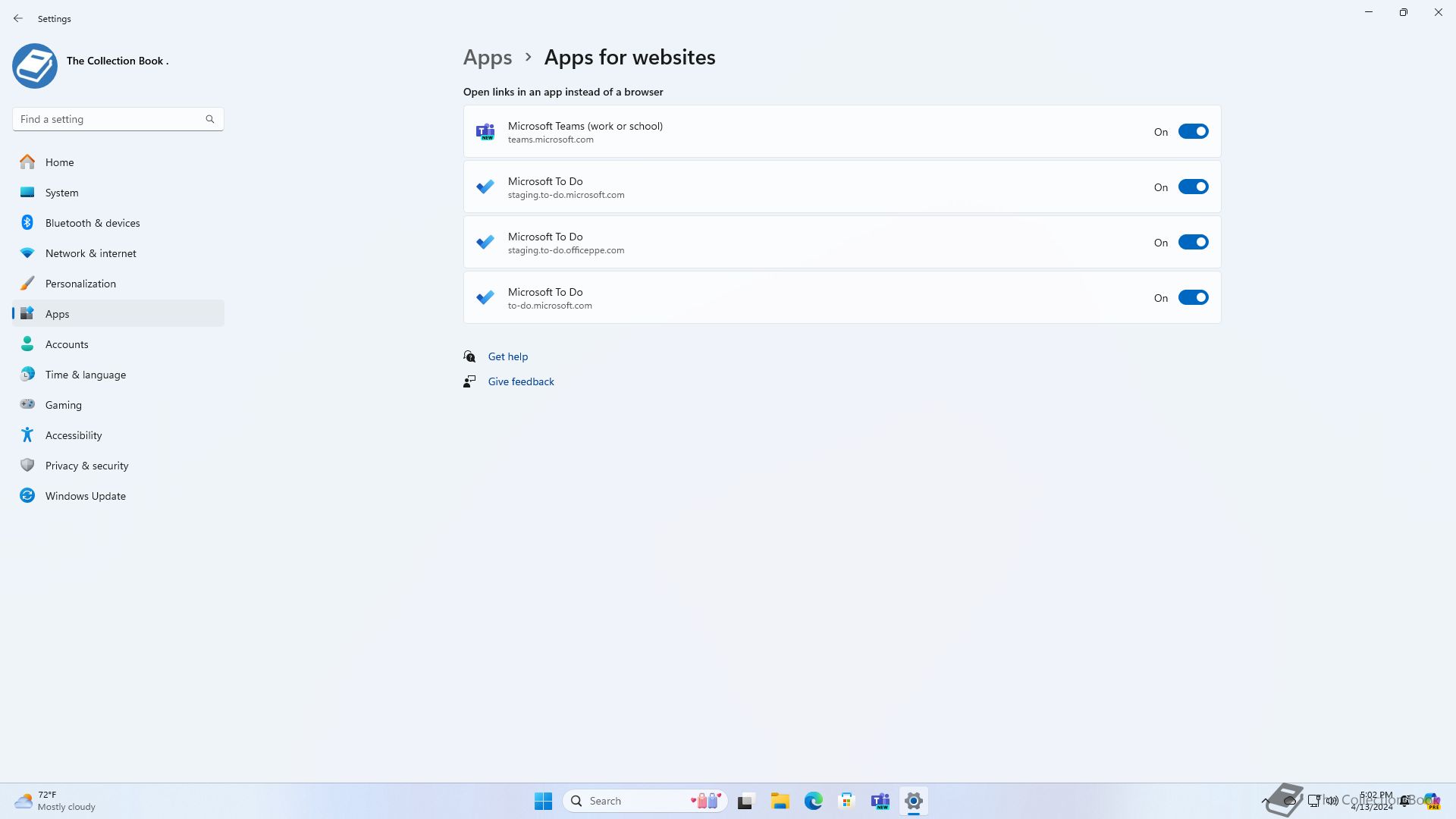Select the teams.microsoft.com text
The width and height of the screenshot is (1456, 819).
coord(551,140)
